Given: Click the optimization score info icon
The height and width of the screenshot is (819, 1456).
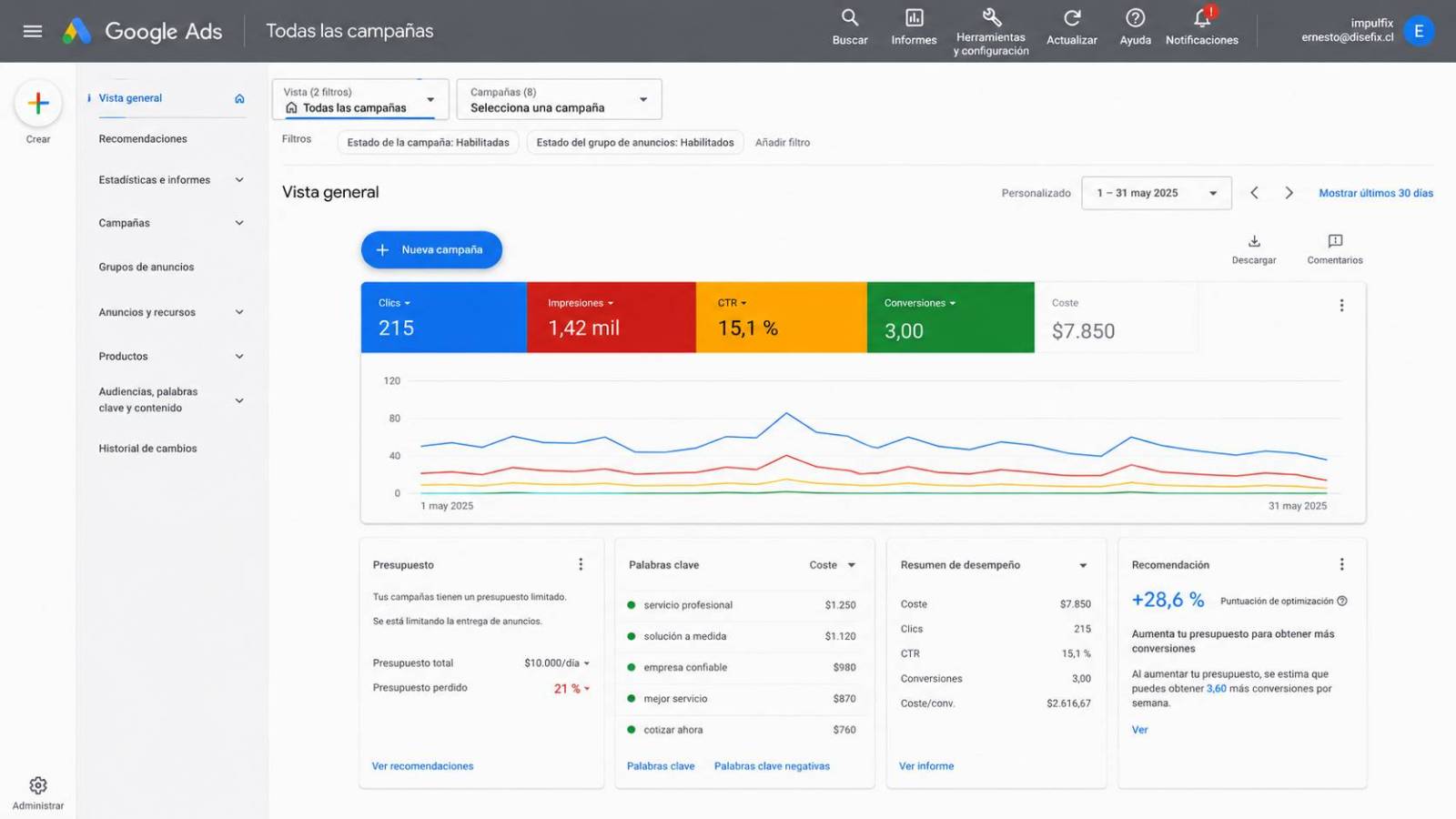Looking at the screenshot, I should 1342,601.
